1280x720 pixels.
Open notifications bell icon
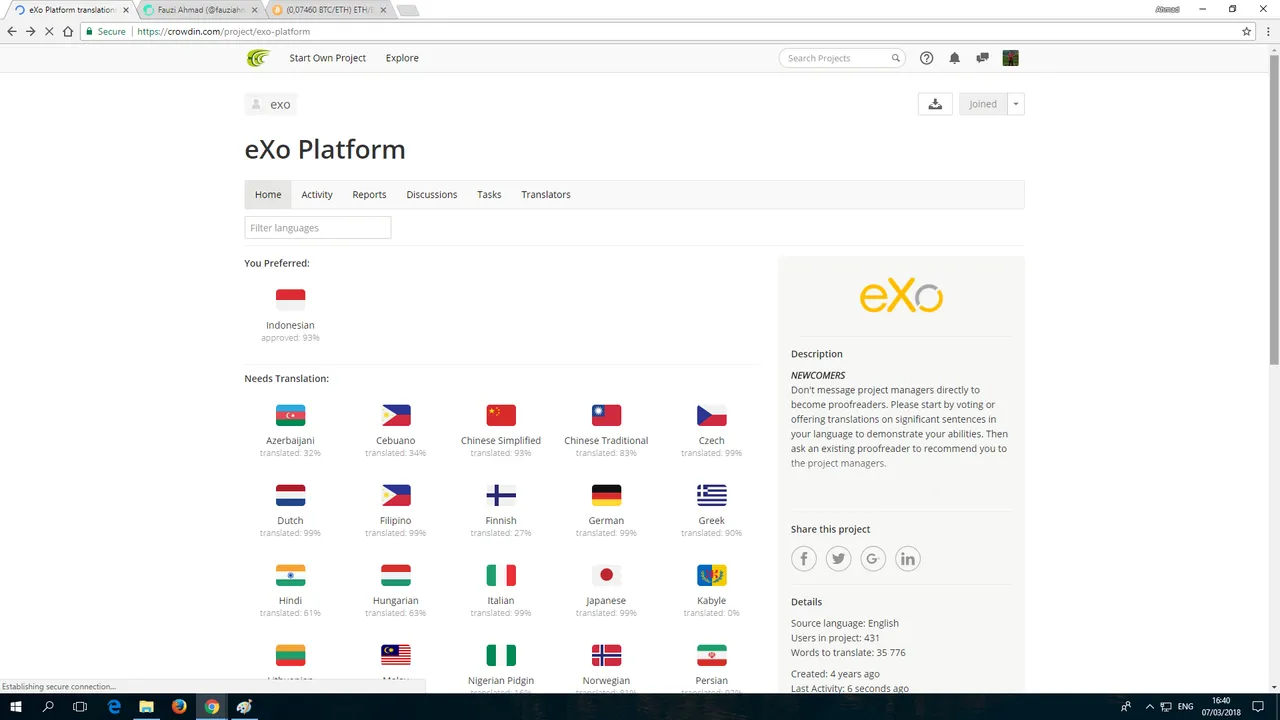tap(954, 58)
